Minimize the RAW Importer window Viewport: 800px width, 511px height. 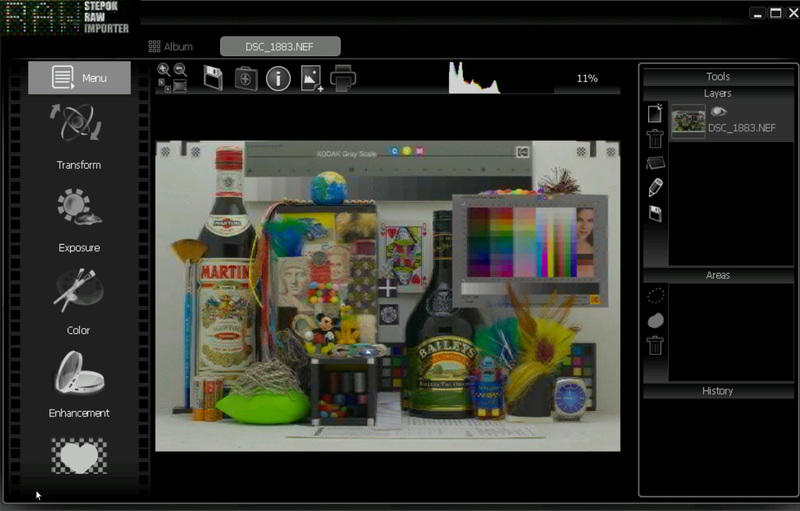758,14
